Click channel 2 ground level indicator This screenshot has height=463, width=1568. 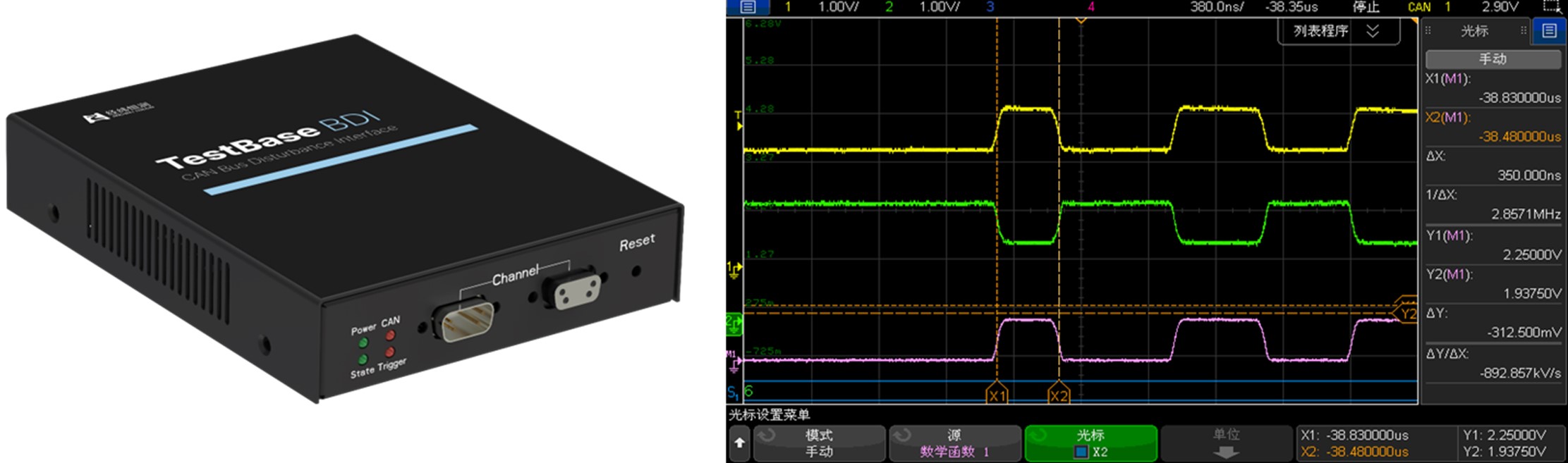[x=734, y=325]
